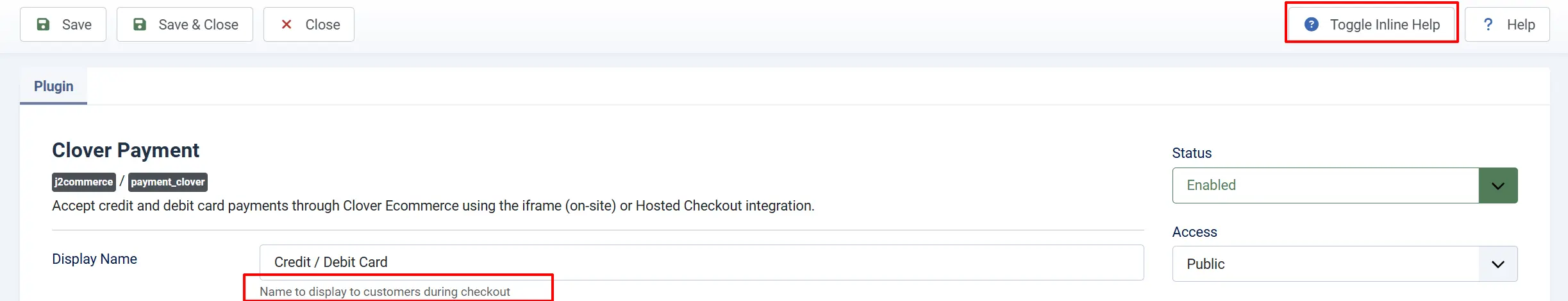The image size is (1568, 301).
Task: Click the Save & Close button label
Action: (x=199, y=24)
